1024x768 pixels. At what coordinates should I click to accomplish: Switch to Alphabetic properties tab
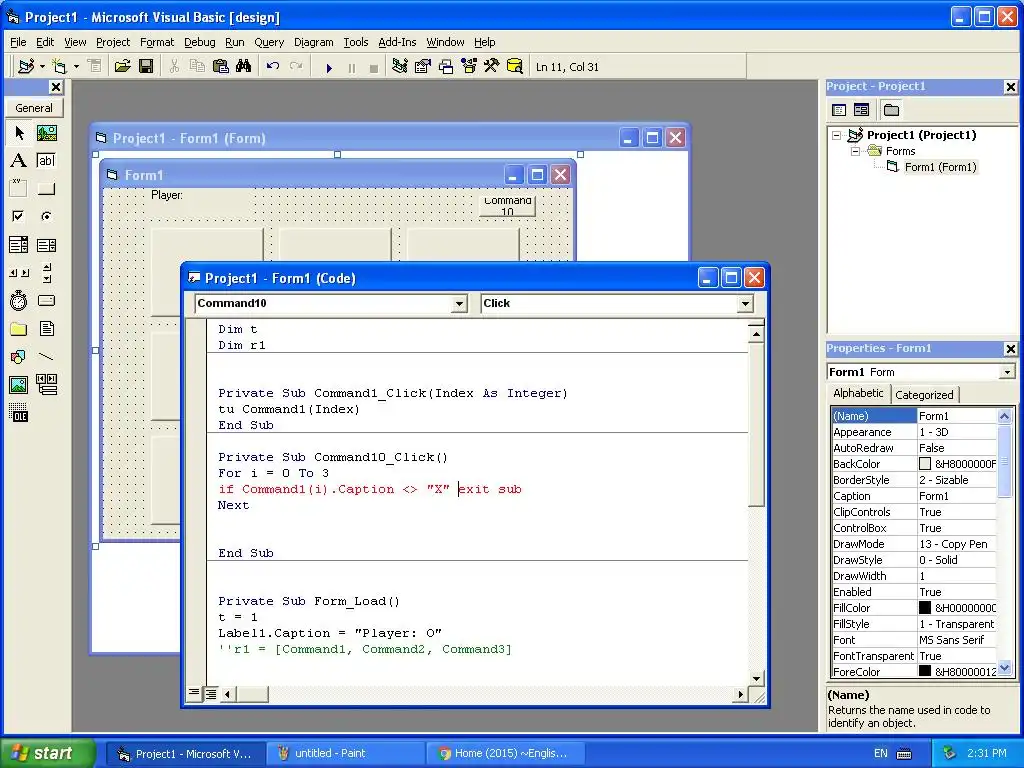pos(858,393)
